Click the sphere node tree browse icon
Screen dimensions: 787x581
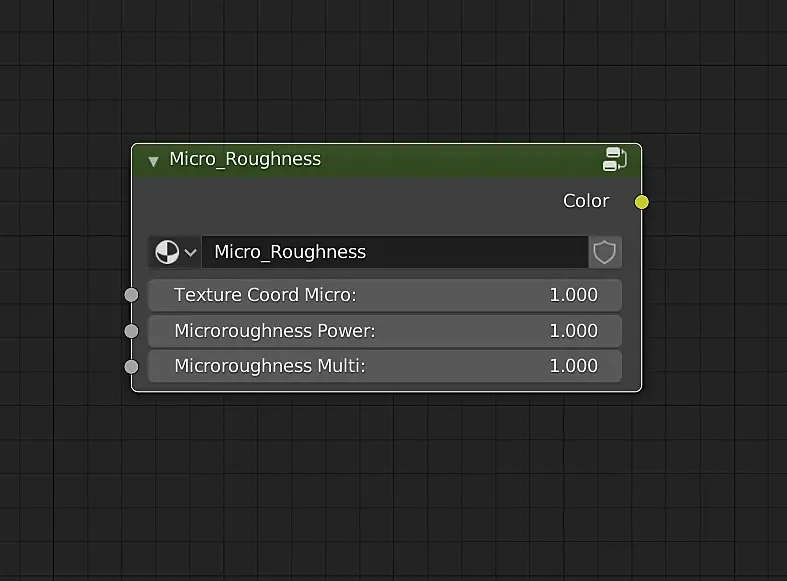(x=166, y=252)
